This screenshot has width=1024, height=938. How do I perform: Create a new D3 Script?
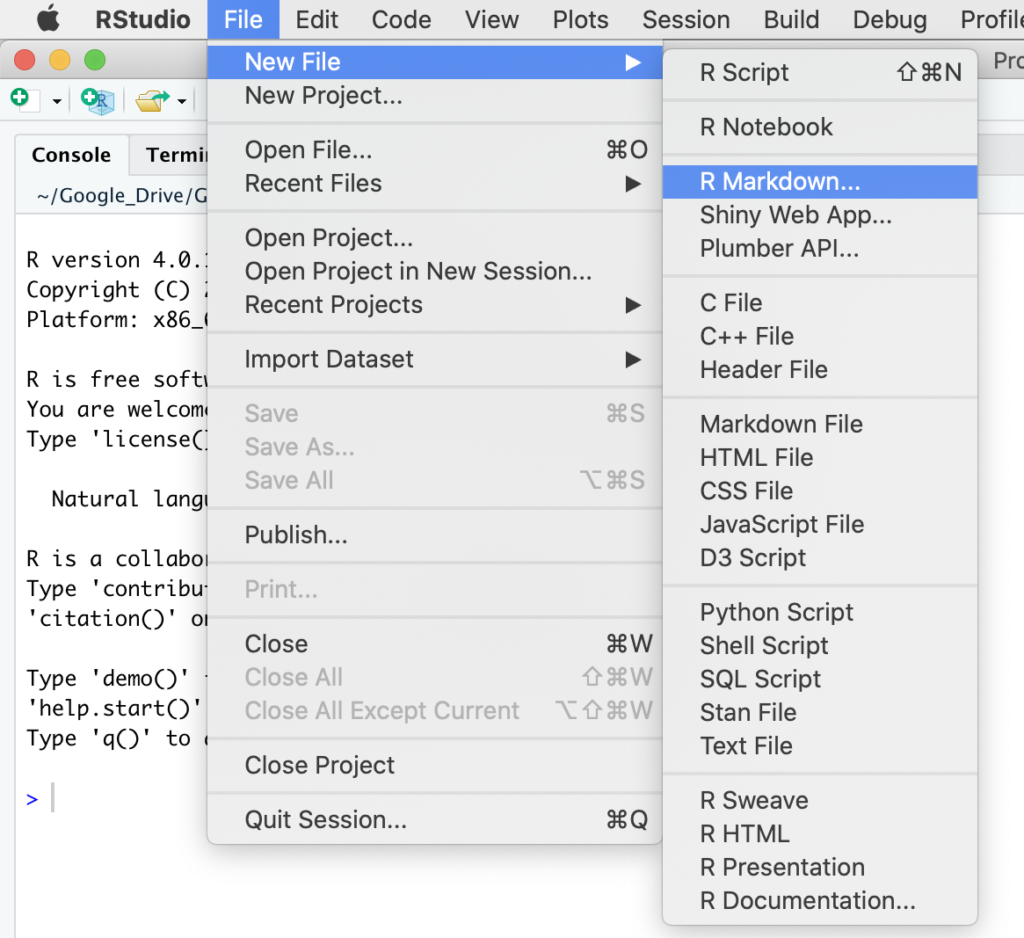coord(820,558)
